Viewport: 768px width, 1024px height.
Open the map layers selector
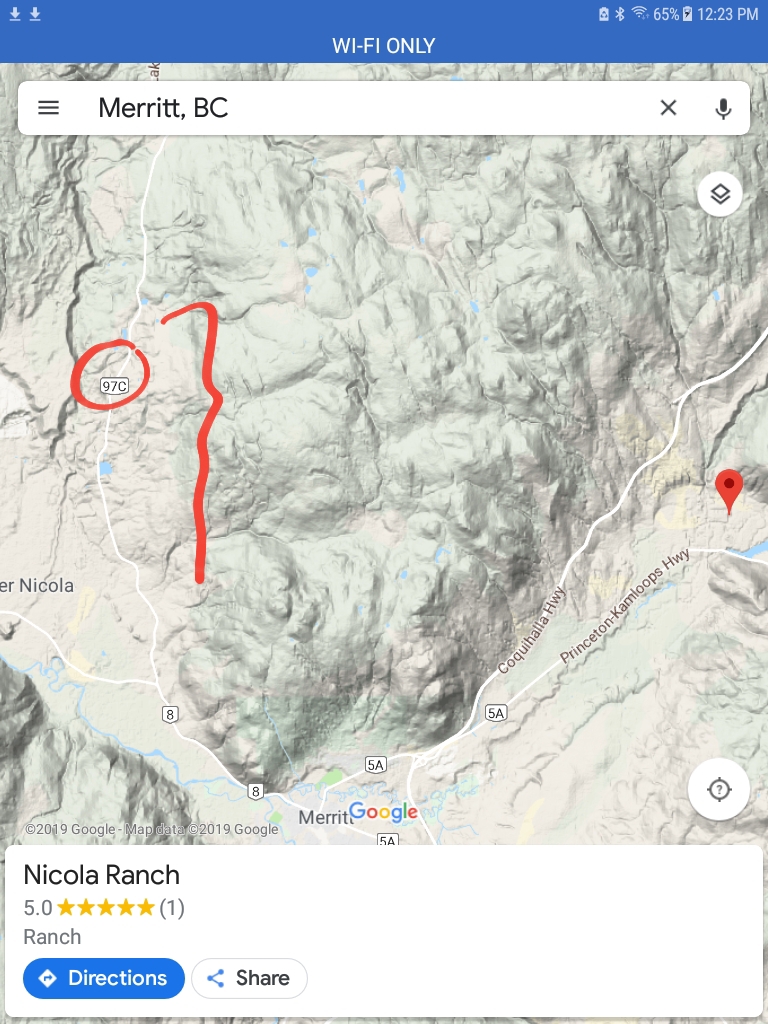(x=720, y=194)
